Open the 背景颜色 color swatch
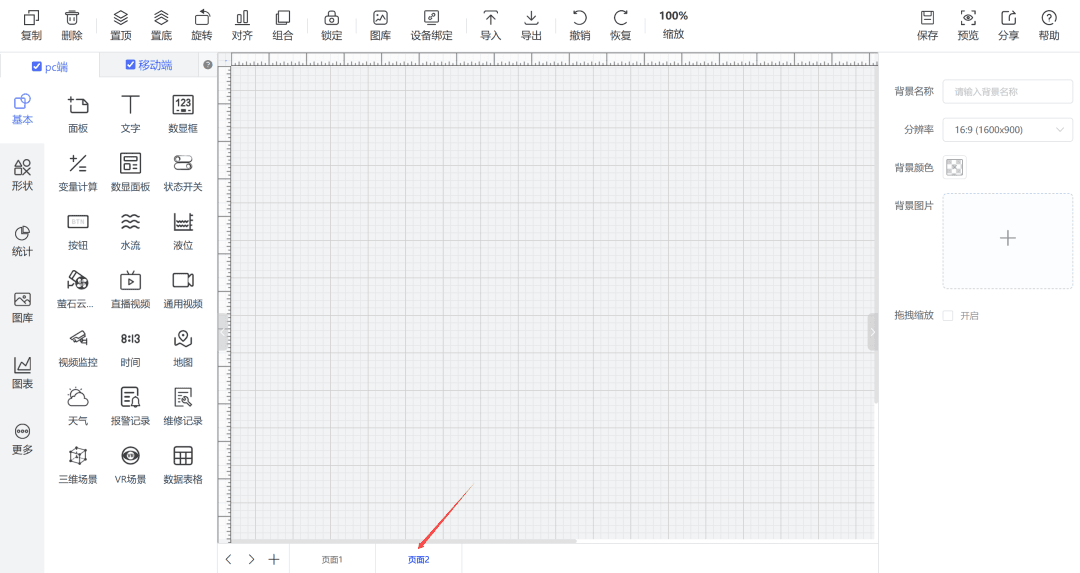This screenshot has height=573, width=1080. tap(954, 167)
